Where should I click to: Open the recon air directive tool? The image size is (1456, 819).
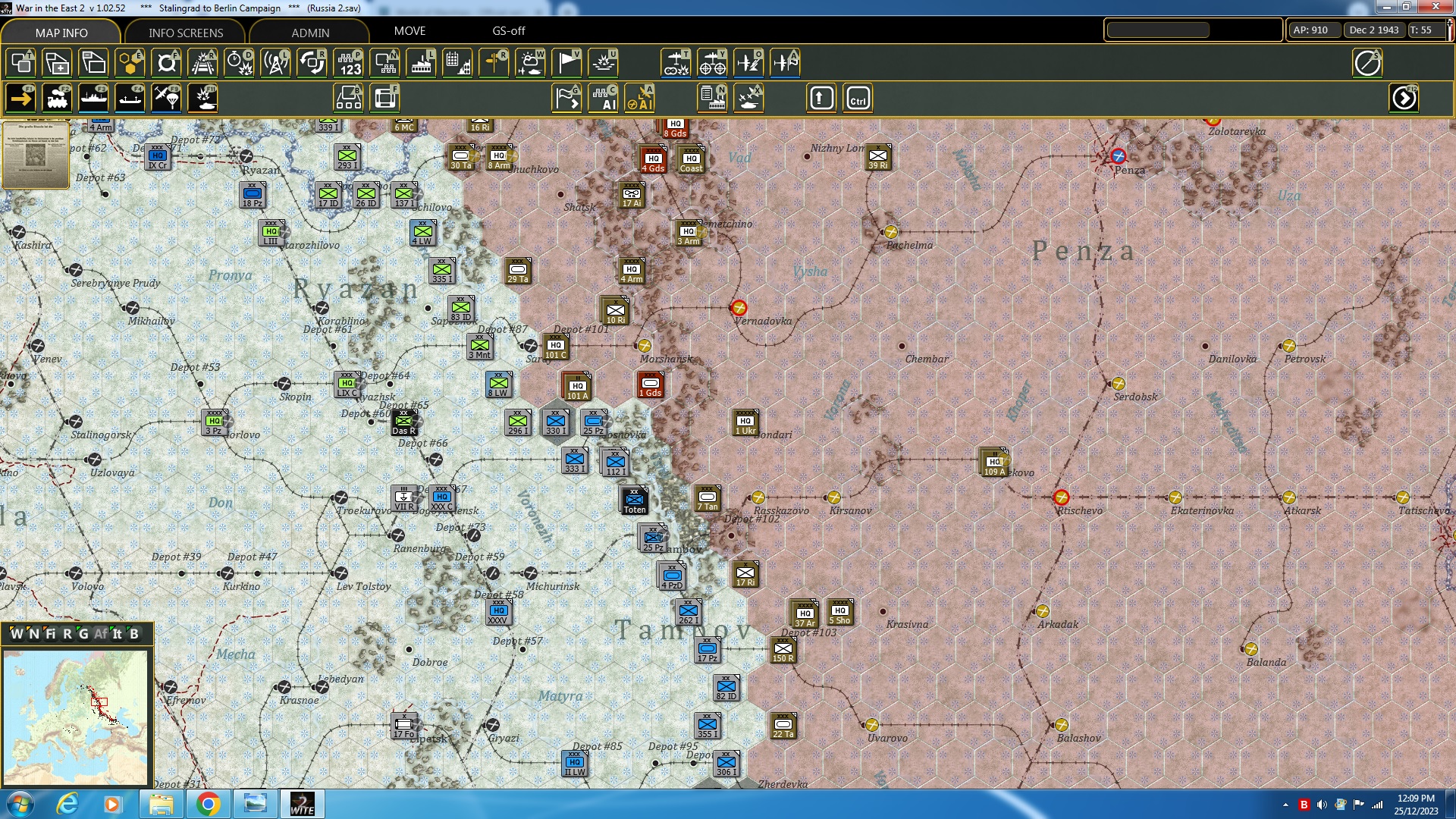coord(749,63)
